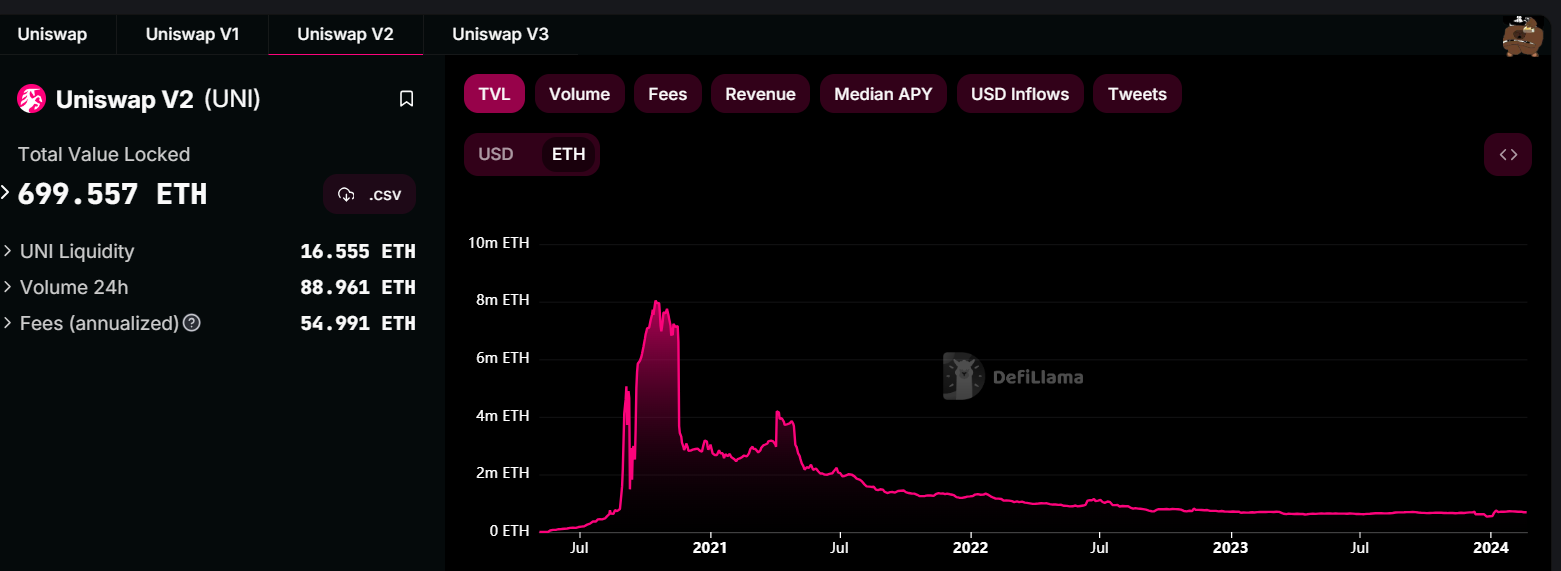Viewport: 1561px width, 571px height.
Task: Switch chart denomination to USD
Action: tap(496, 154)
